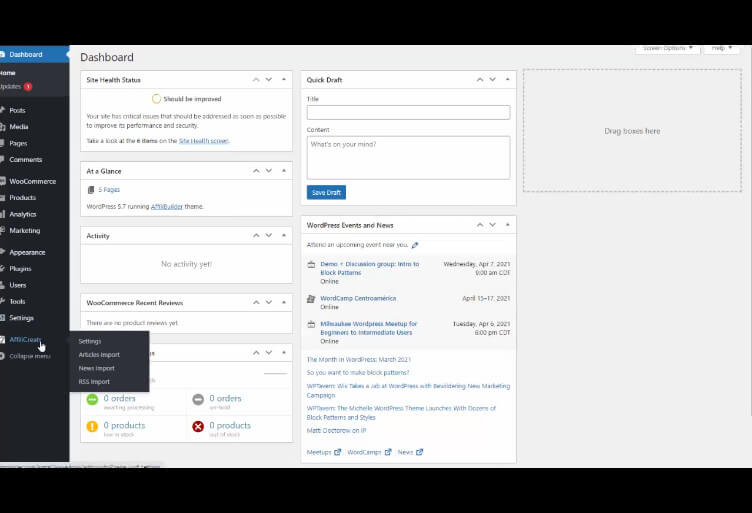Move WooCommerce Recent Reviews panel up
The width and height of the screenshot is (752, 513).
pos(256,303)
